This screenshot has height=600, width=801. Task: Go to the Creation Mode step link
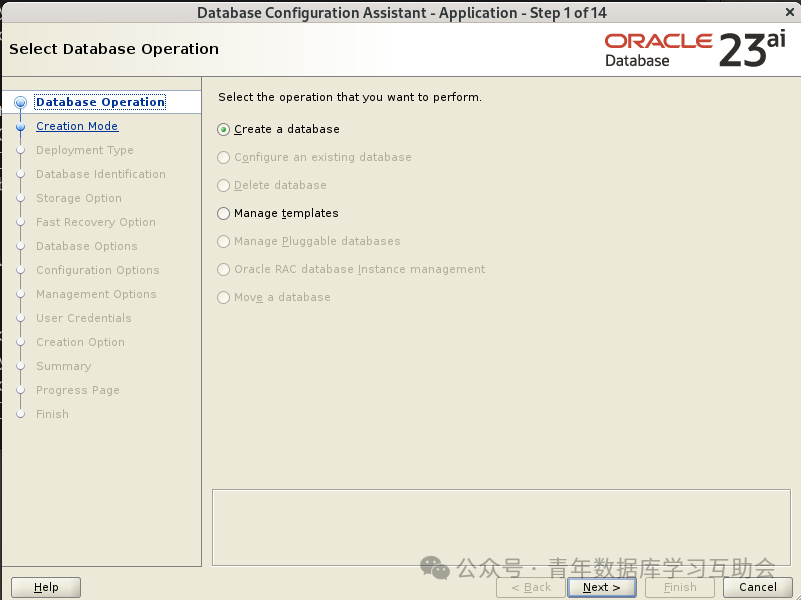pyautogui.click(x=77, y=126)
